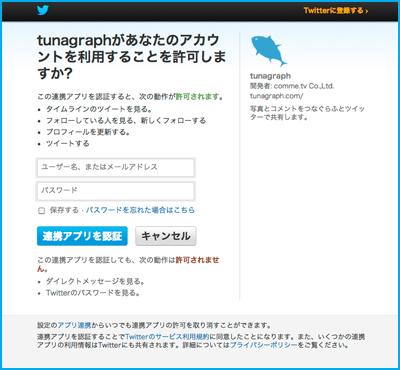The image size is (400, 370).
Task: Click the tunagraph app name
Action: click(270, 76)
